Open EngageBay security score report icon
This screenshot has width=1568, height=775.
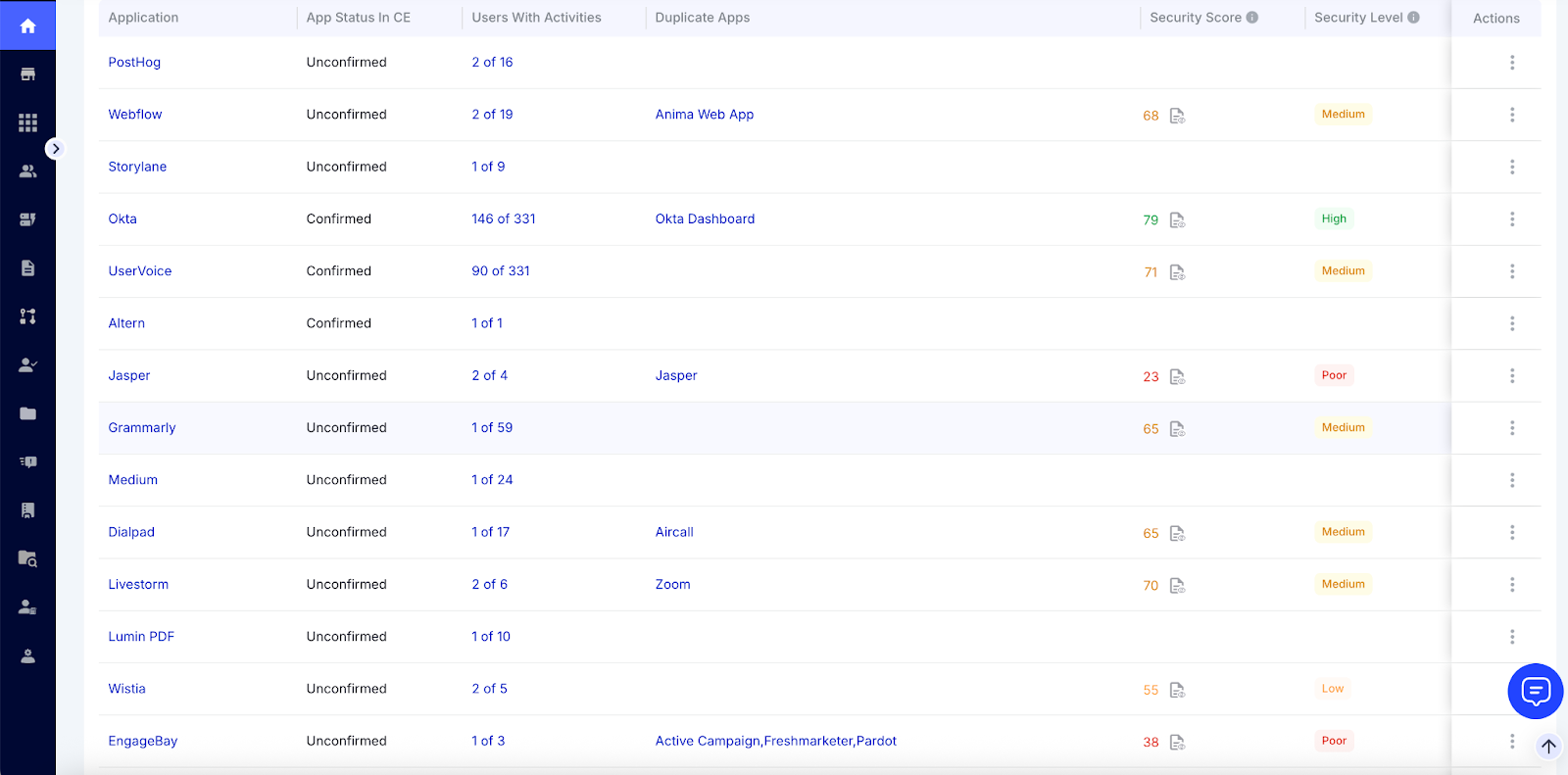pyautogui.click(x=1177, y=742)
